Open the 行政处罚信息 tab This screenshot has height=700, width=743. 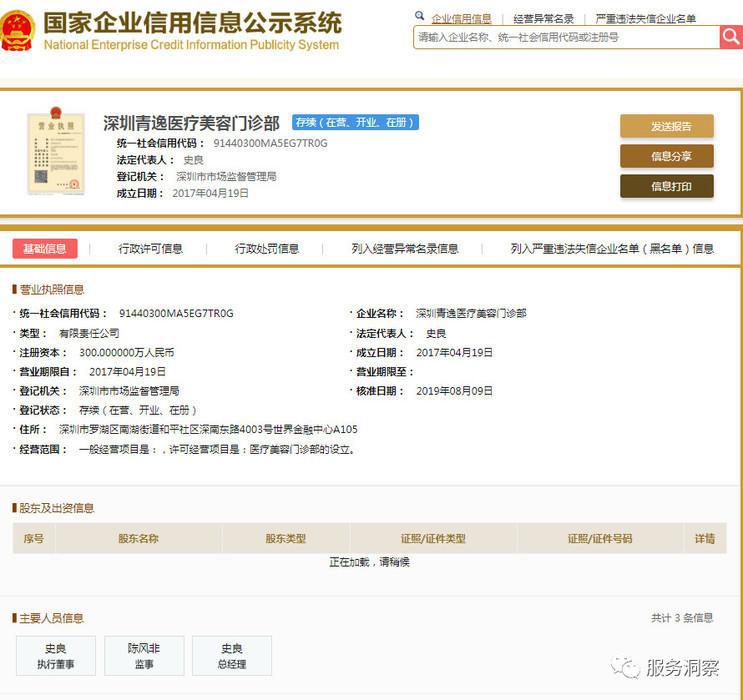267,249
